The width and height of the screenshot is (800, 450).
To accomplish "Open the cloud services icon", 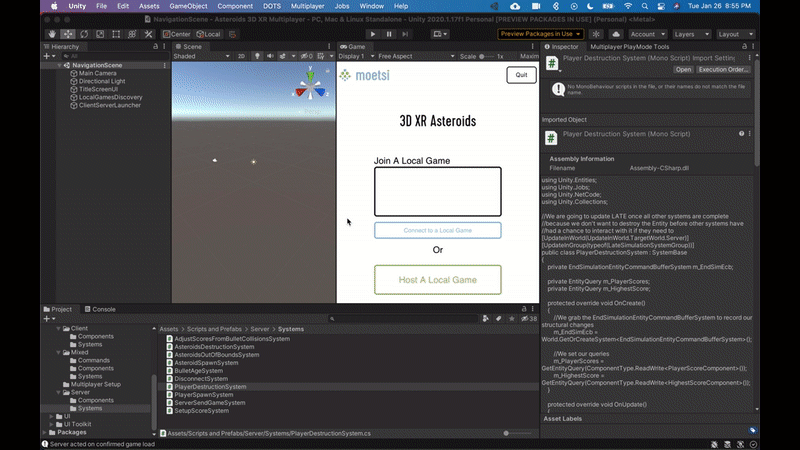I will point(616,34).
